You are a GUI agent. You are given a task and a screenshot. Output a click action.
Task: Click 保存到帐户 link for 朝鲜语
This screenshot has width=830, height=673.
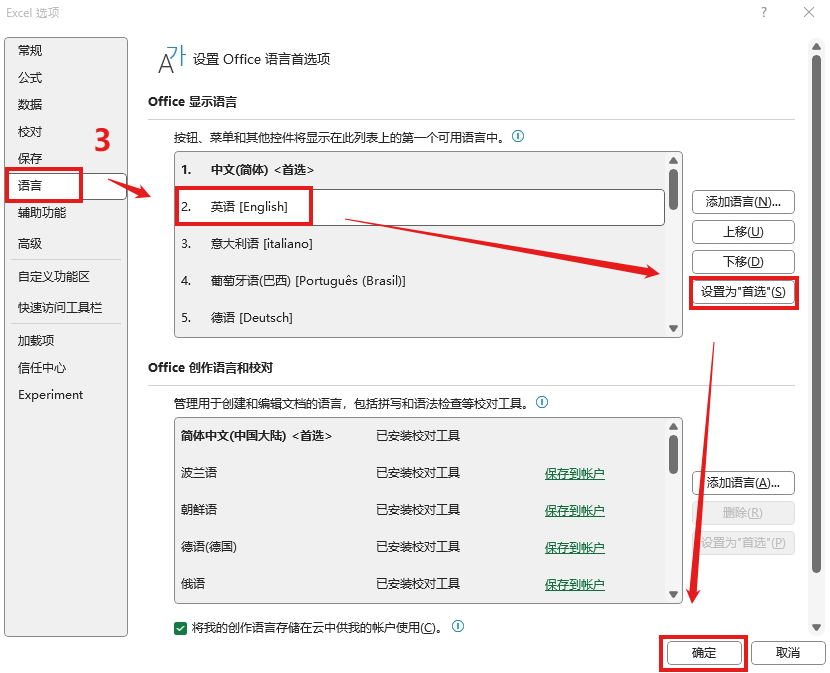click(574, 510)
